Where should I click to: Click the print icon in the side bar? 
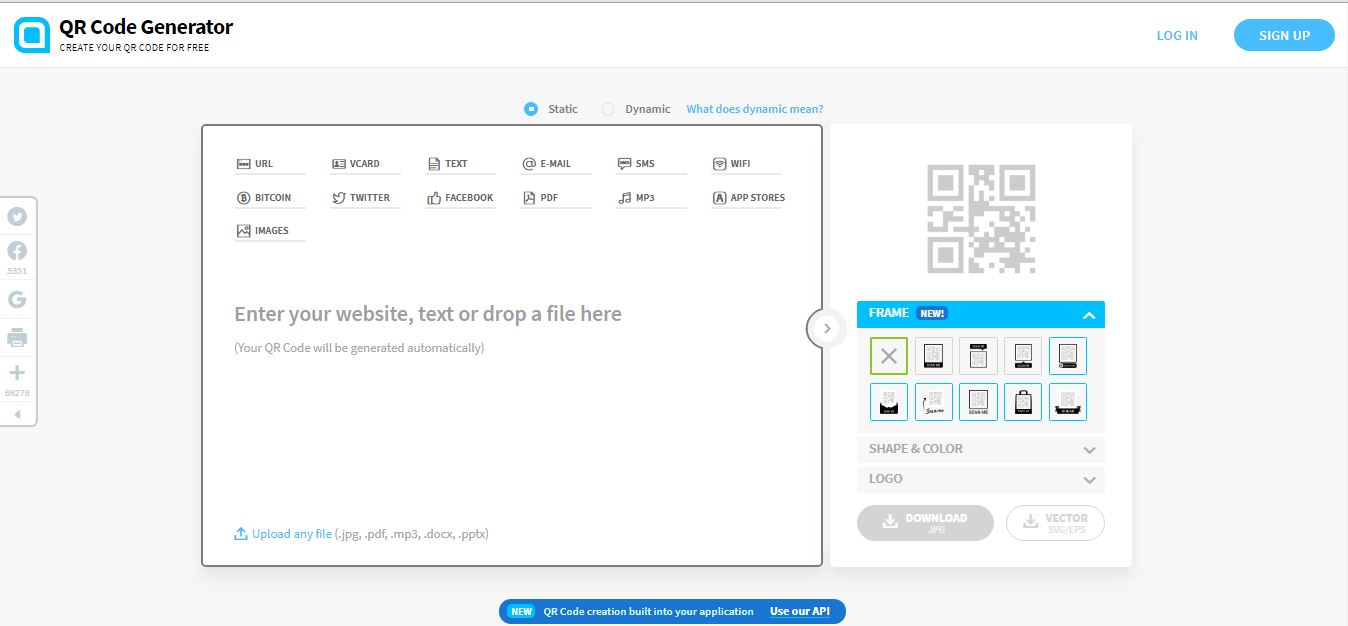click(17, 337)
